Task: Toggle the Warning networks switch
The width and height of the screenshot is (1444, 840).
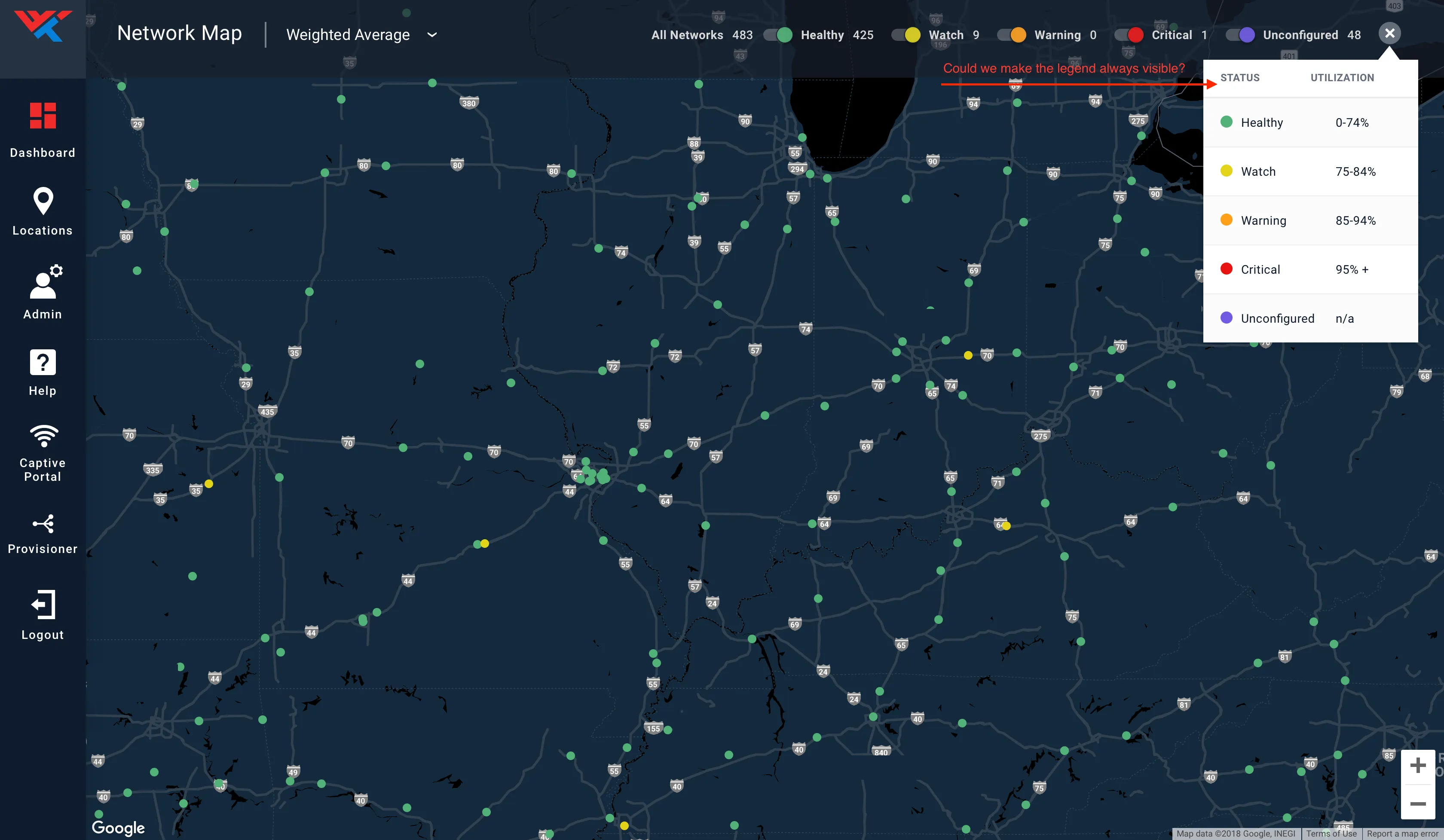Action: [x=1012, y=35]
